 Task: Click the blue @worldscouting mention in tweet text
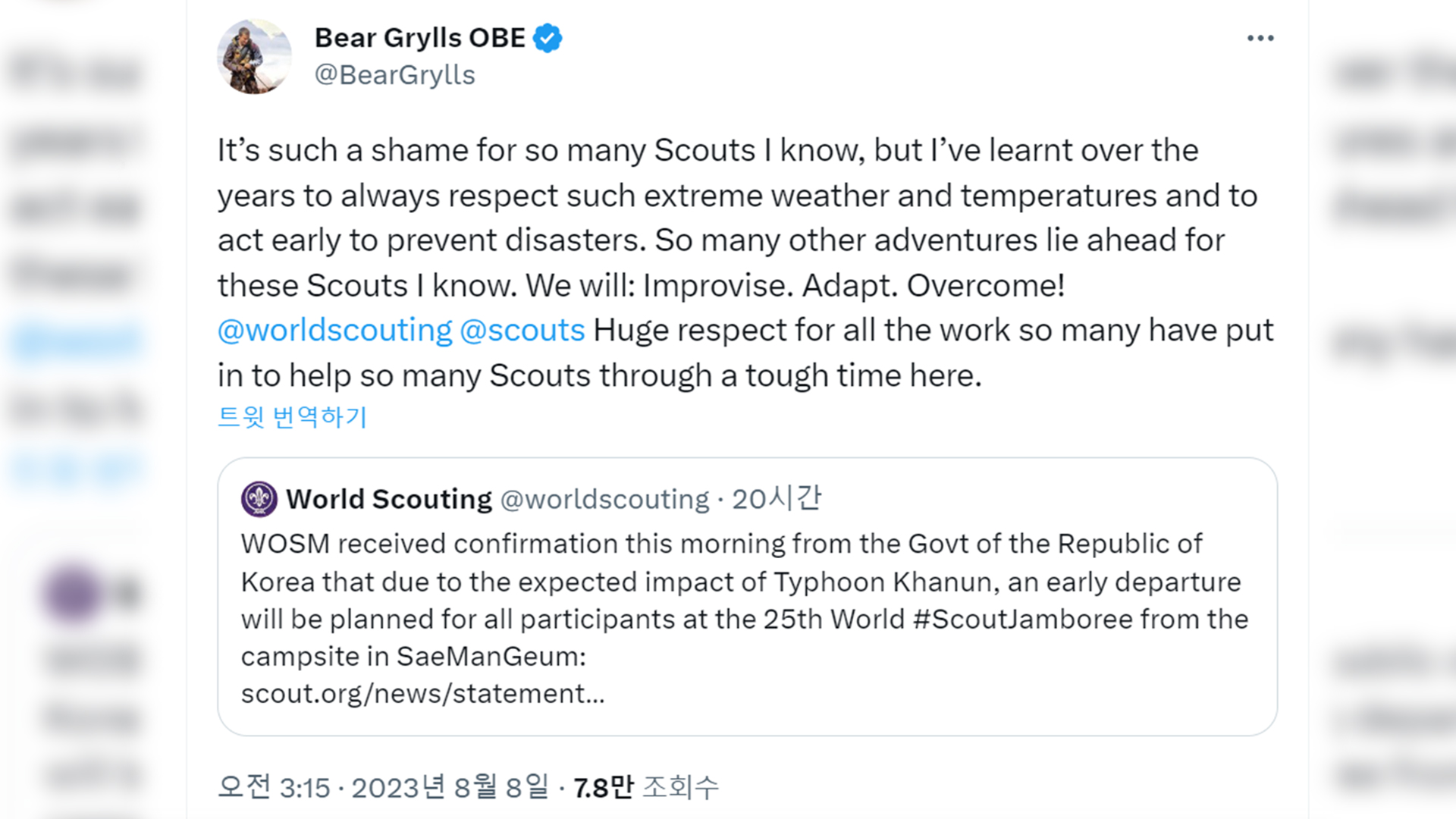pyautogui.click(x=334, y=331)
